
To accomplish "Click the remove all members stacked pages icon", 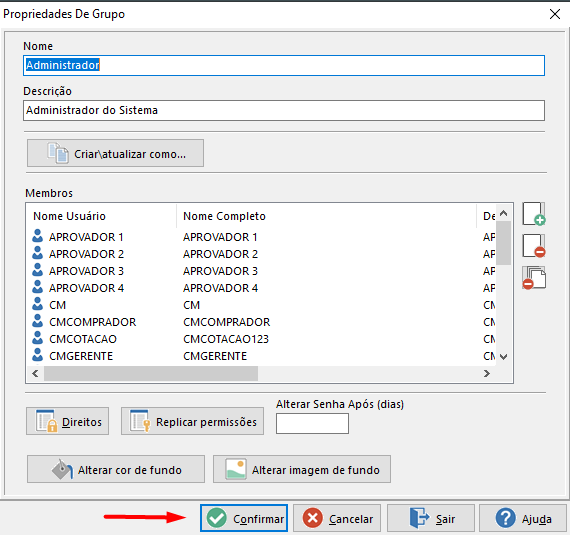I will click(534, 278).
